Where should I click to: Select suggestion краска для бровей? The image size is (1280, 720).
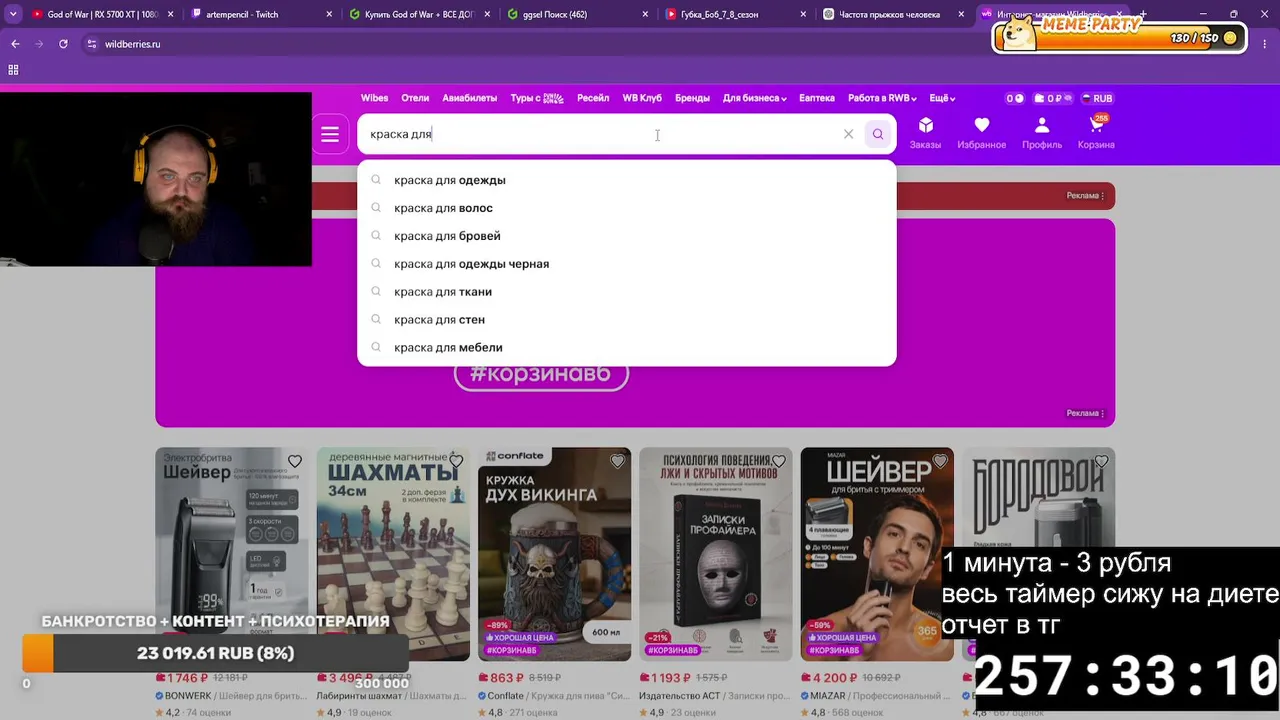627,236
